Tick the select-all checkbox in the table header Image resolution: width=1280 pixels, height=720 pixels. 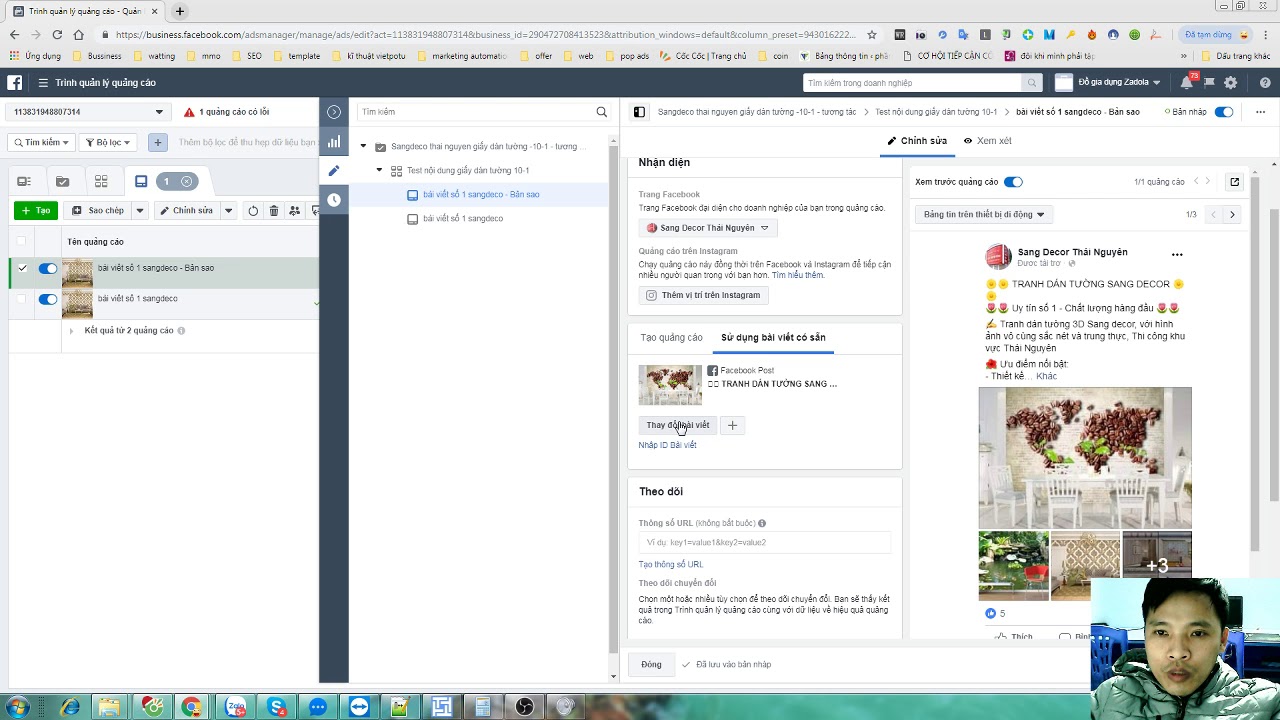[x=21, y=241]
